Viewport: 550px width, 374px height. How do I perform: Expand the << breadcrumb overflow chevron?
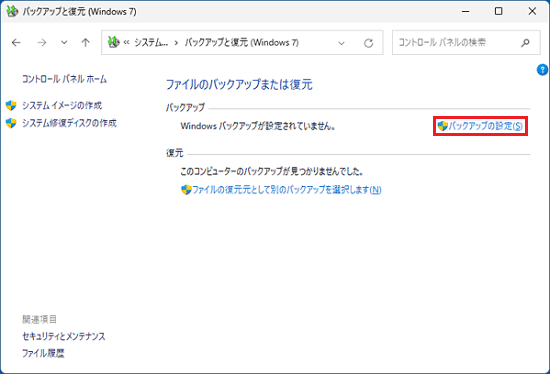[x=127, y=43]
